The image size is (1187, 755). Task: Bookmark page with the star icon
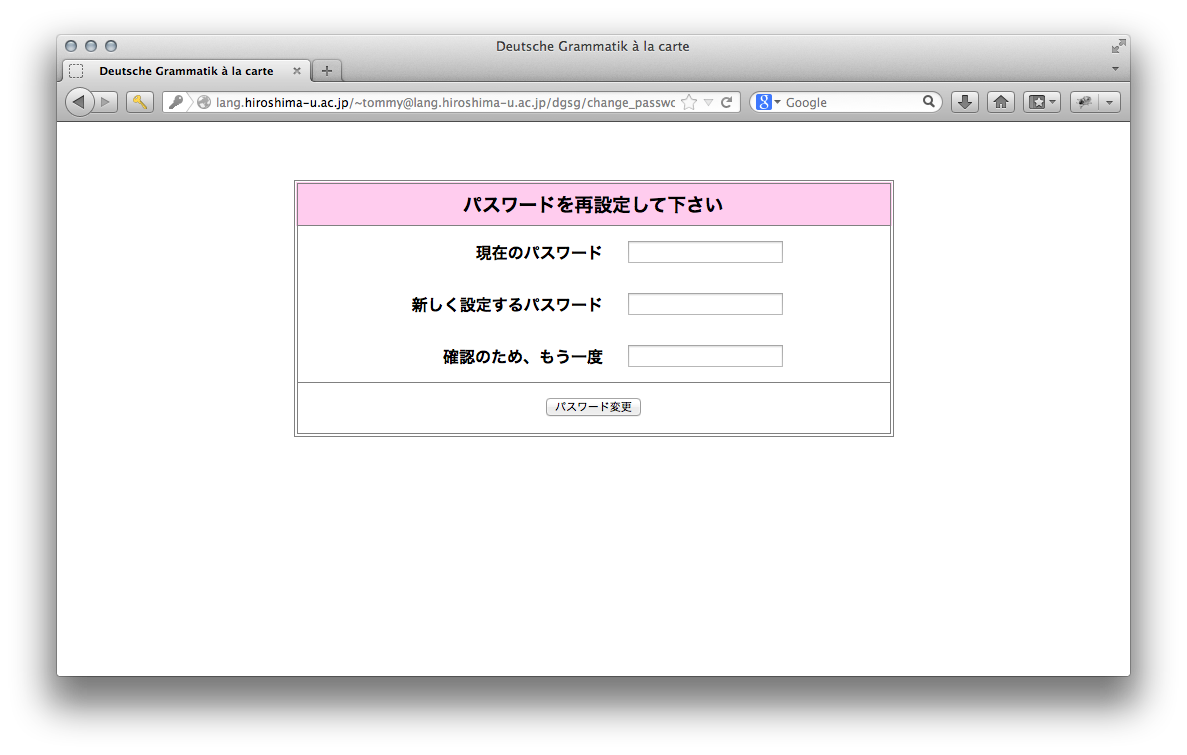click(688, 102)
